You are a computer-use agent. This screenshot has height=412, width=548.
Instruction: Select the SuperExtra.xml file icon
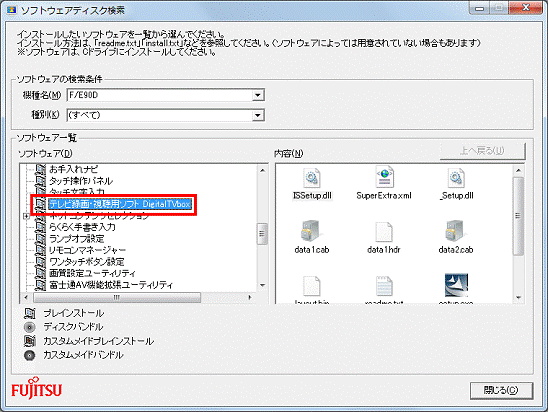384,177
